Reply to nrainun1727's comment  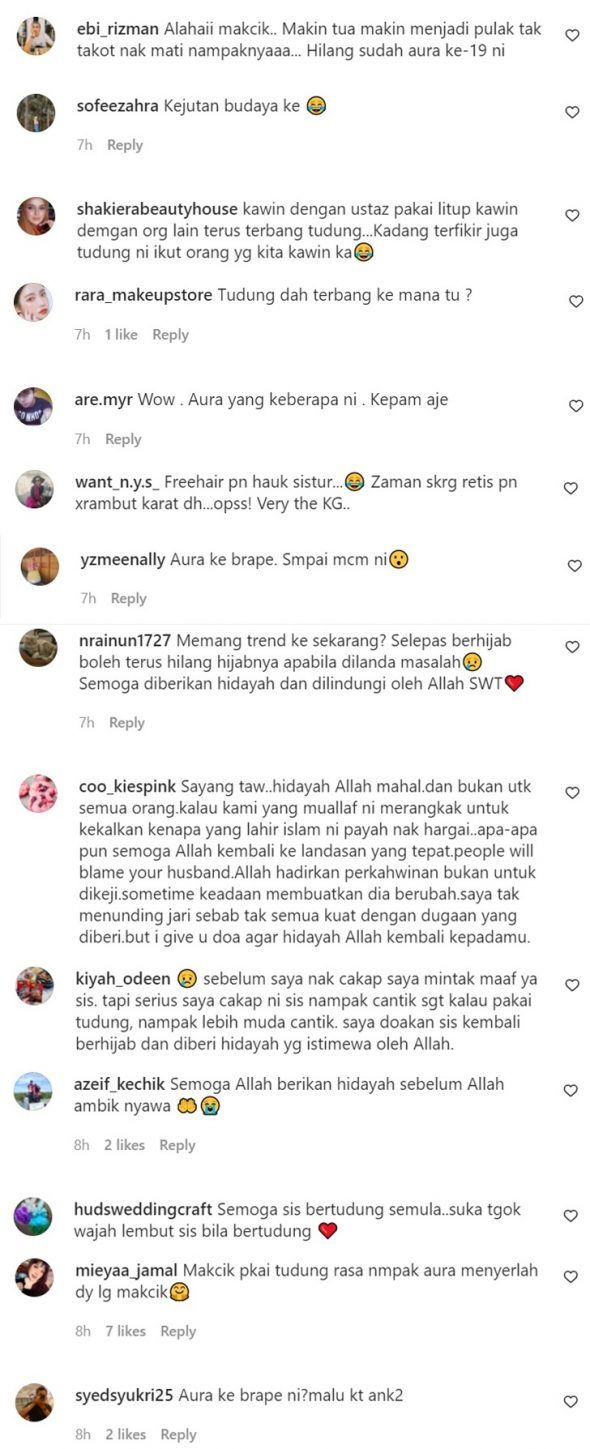click(127, 722)
